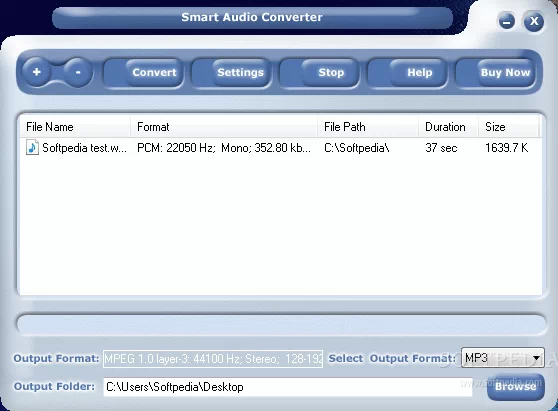
Task: Remove selected file with the minus button
Action: (x=78, y=72)
